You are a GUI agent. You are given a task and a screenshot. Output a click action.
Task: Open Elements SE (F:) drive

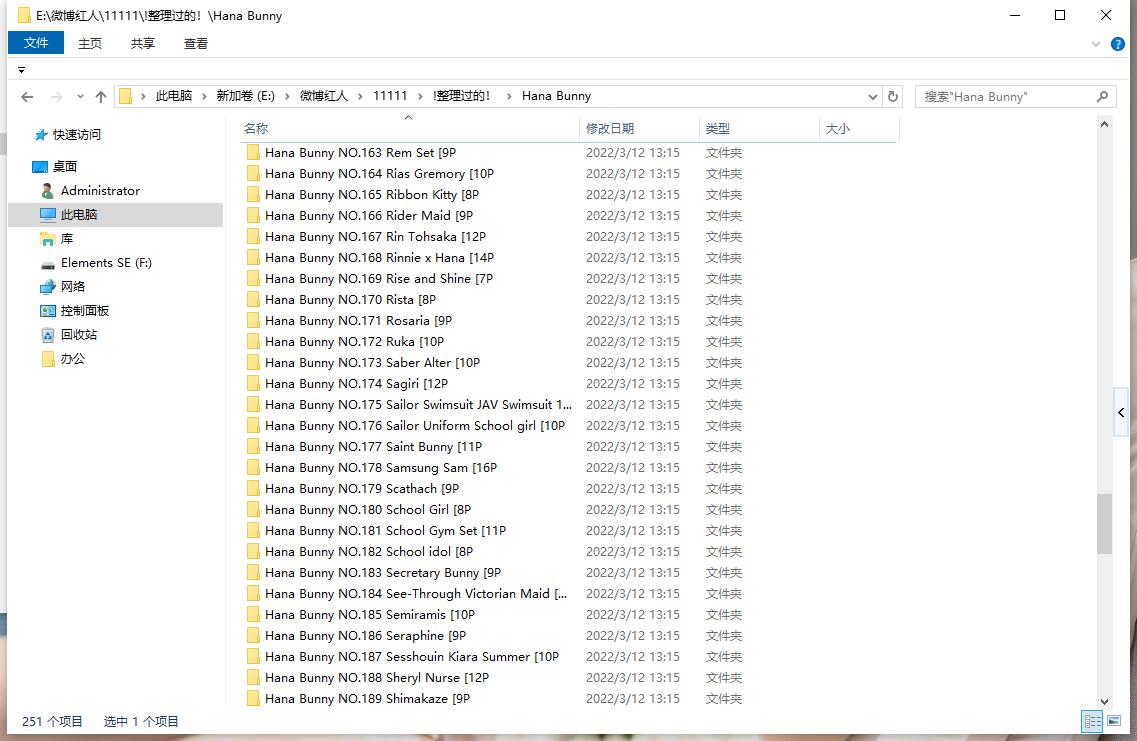pyautogui.click(x=96, y=262)
